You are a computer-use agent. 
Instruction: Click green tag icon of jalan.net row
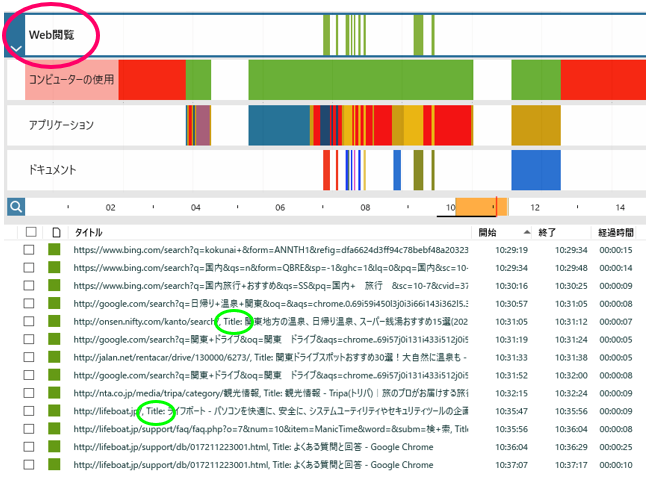click(x=54, y=357)
